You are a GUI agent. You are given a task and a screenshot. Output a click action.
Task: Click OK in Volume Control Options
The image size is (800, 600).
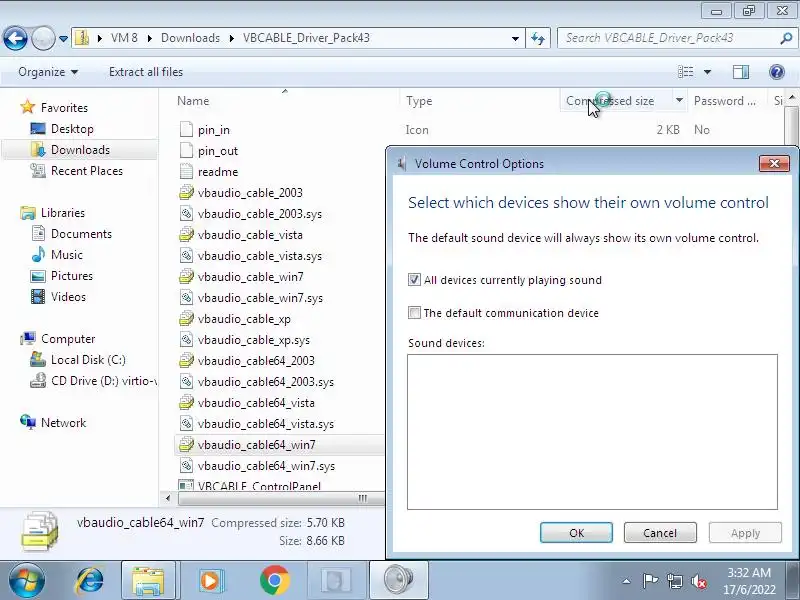[576, 533]
